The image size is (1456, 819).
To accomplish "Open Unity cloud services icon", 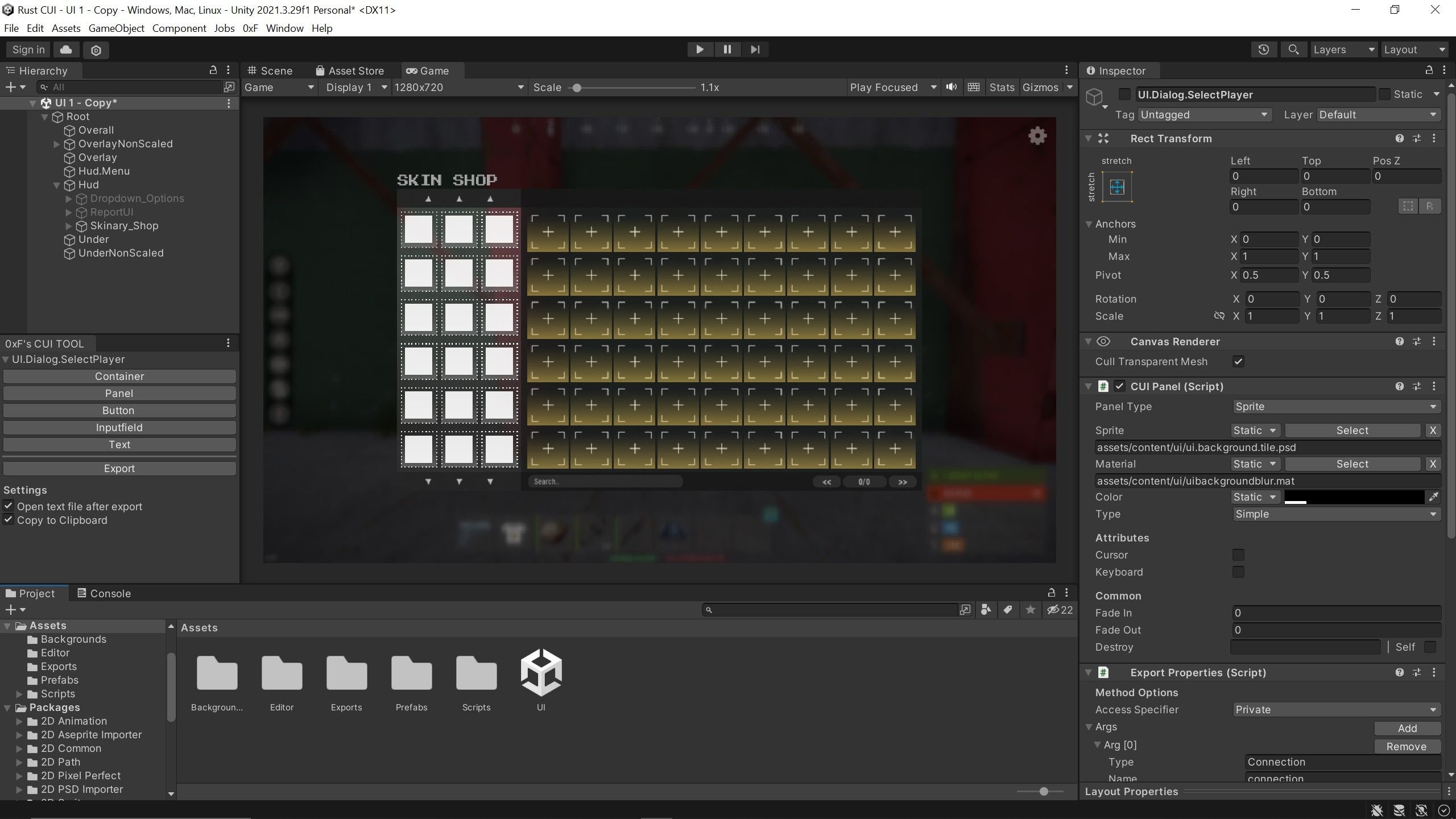I will pos(67,50).
